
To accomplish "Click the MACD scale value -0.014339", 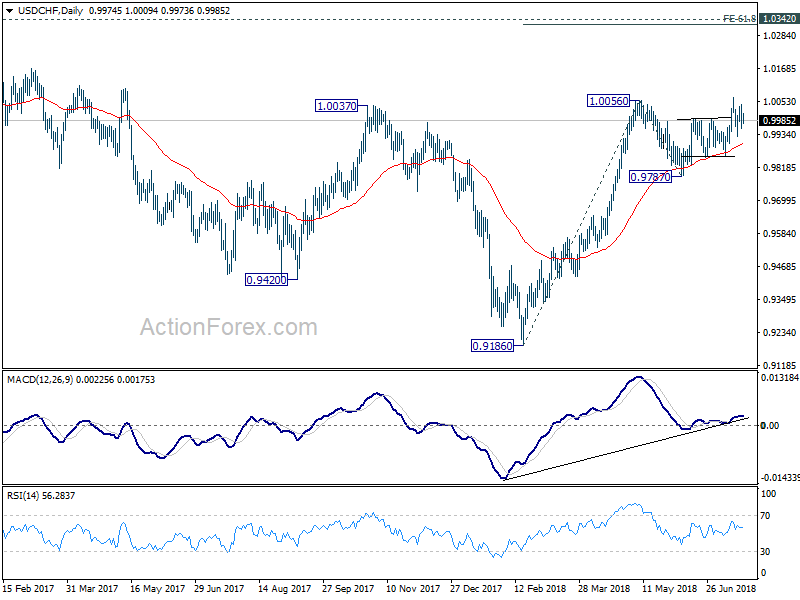I will [780, 478].
